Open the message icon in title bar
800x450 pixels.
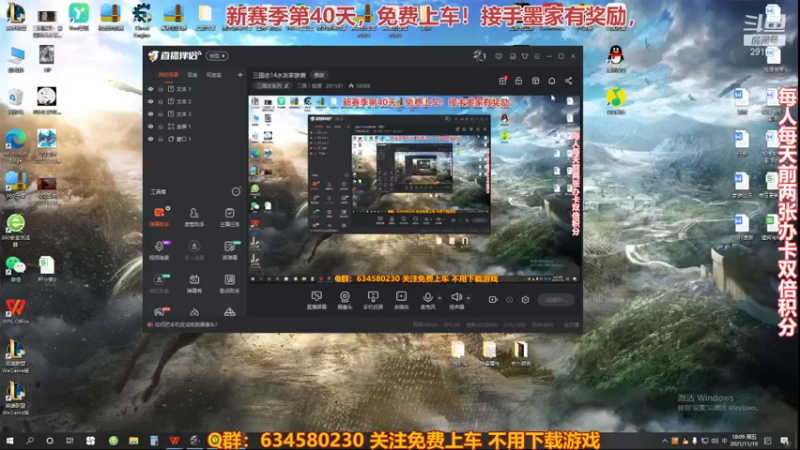click(x=498, y=56)
